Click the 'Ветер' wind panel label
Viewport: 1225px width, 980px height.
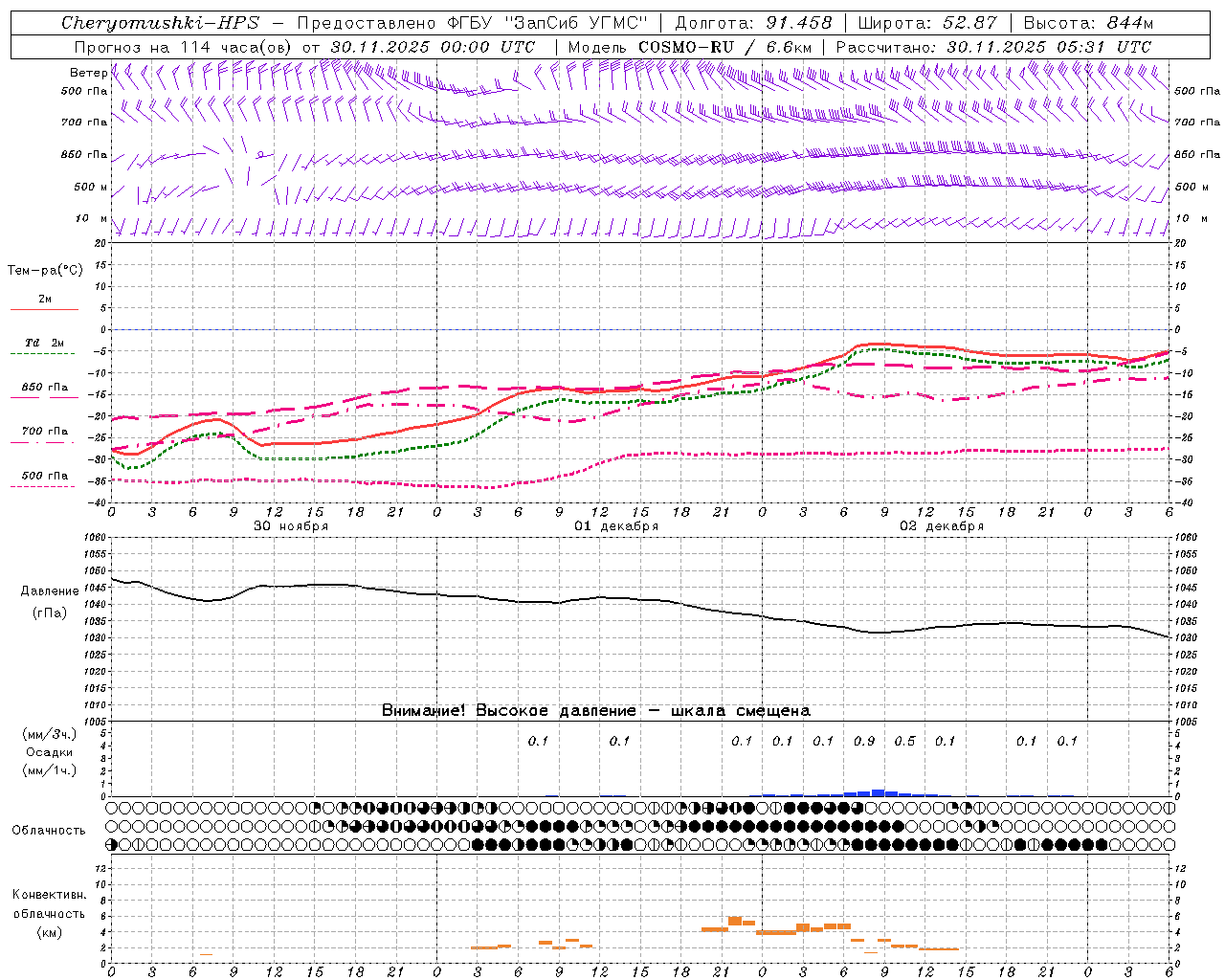pos(88,73)
